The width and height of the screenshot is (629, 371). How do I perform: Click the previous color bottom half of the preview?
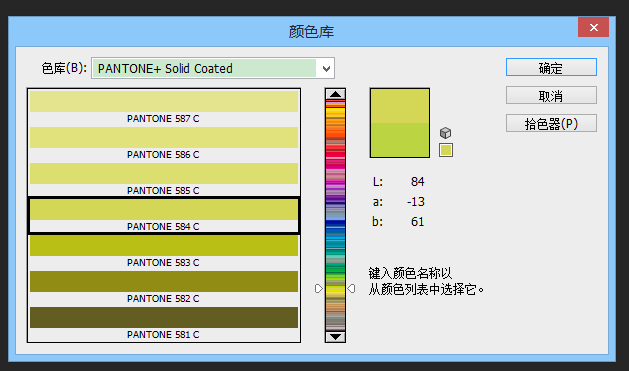coord(400,140)
